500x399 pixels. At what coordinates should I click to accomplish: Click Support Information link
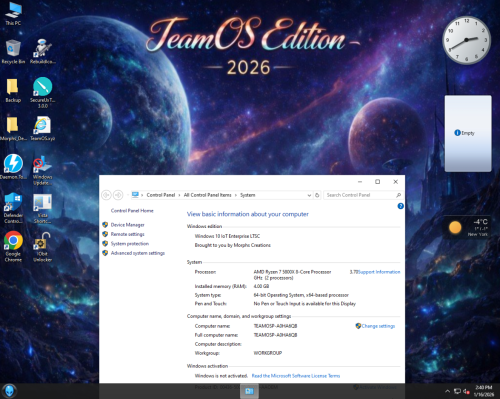coord(379,272)
